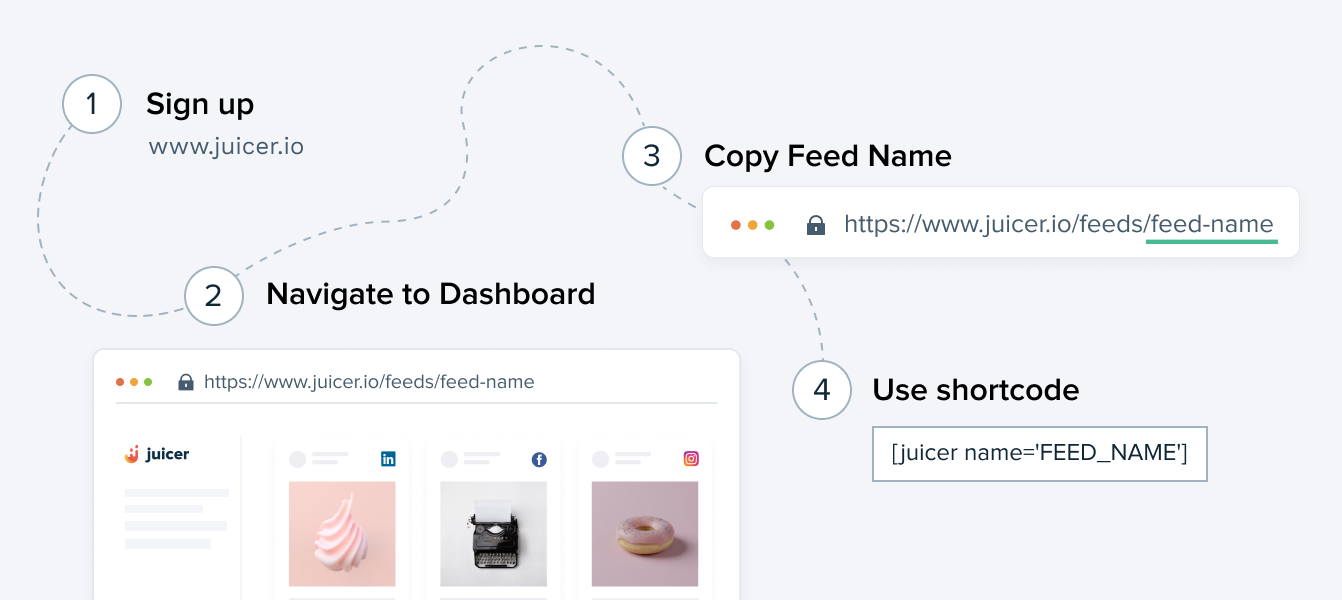Click padlock icon in dashboard address bar

pos(185,382)
